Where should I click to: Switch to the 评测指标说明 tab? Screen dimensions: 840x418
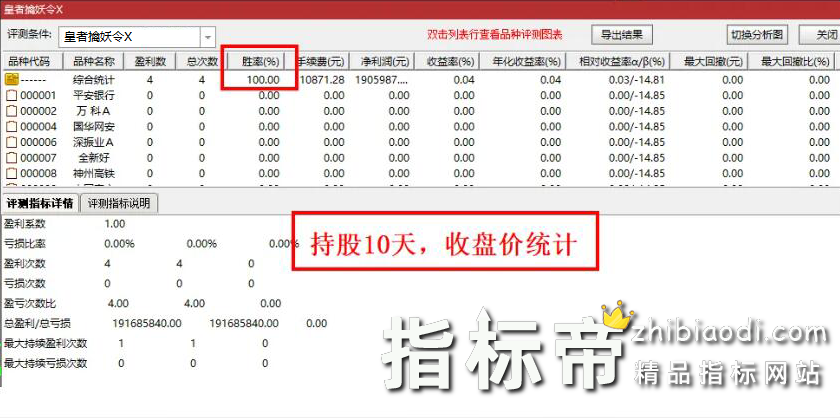click(x=118, y=203)
